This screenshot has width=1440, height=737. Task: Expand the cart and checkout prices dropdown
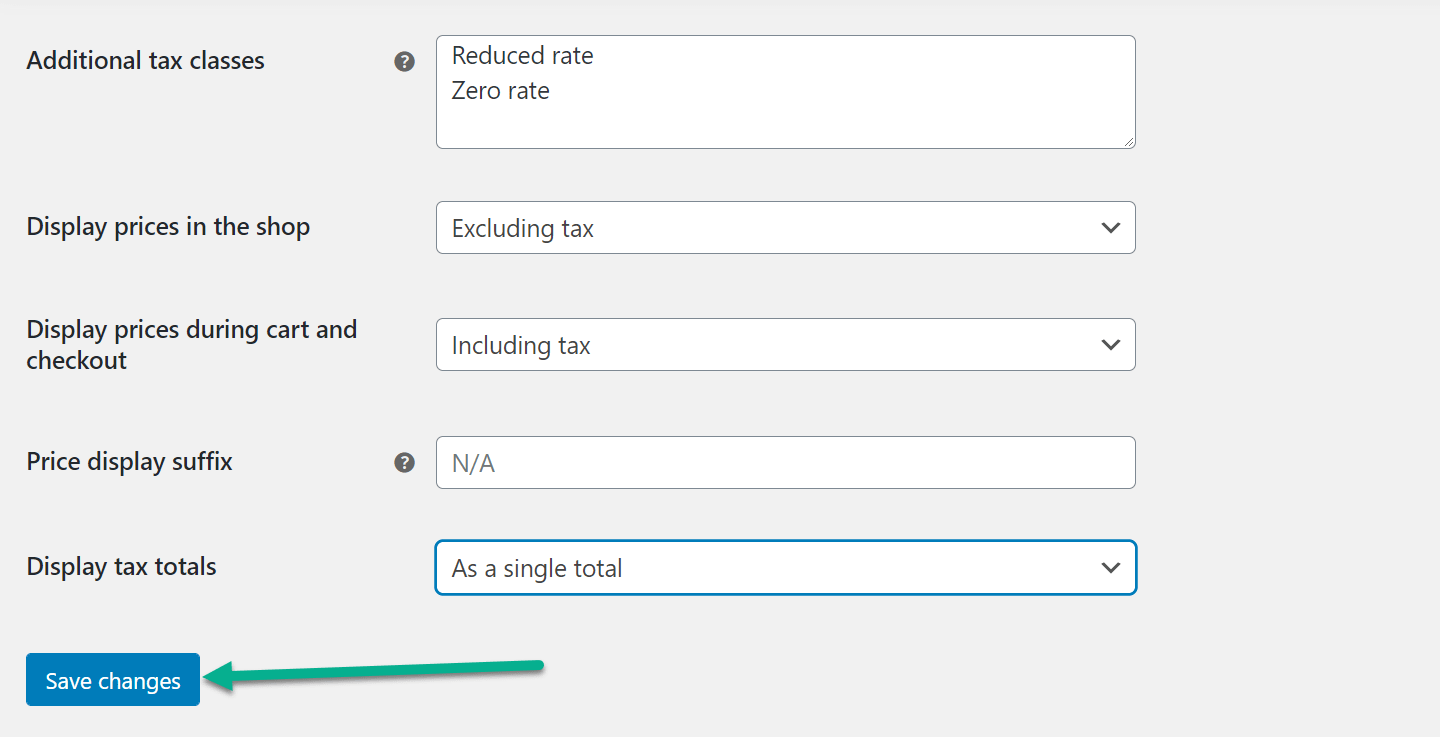(786, 345)
